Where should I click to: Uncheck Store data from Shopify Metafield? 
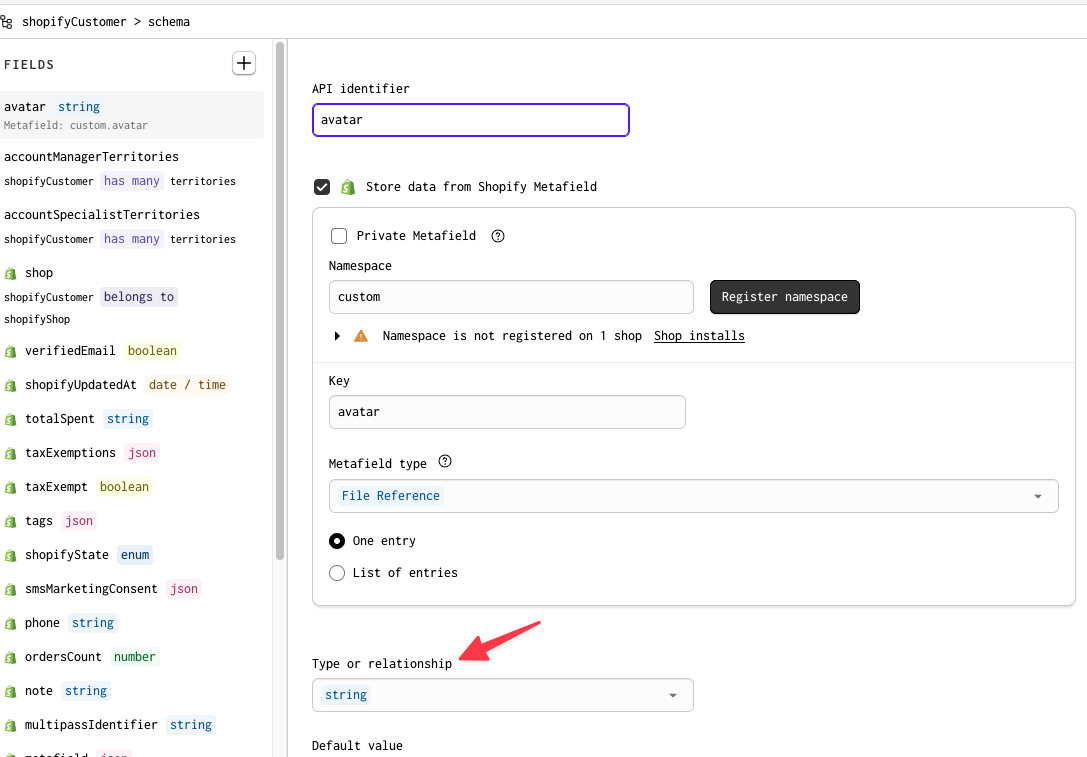coord(322,187)
